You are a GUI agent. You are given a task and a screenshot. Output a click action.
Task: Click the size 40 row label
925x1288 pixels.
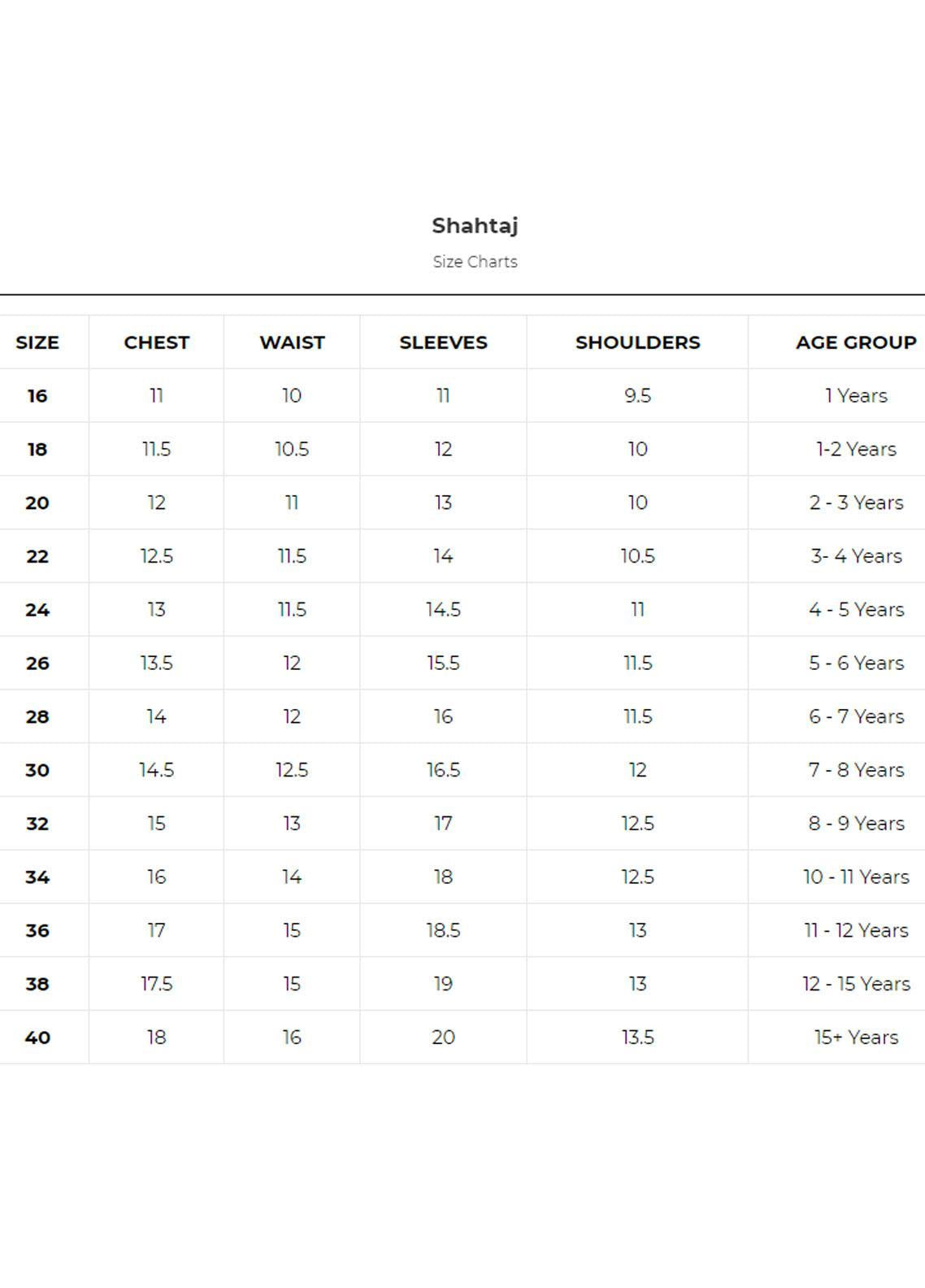(x=37, y=1038)
